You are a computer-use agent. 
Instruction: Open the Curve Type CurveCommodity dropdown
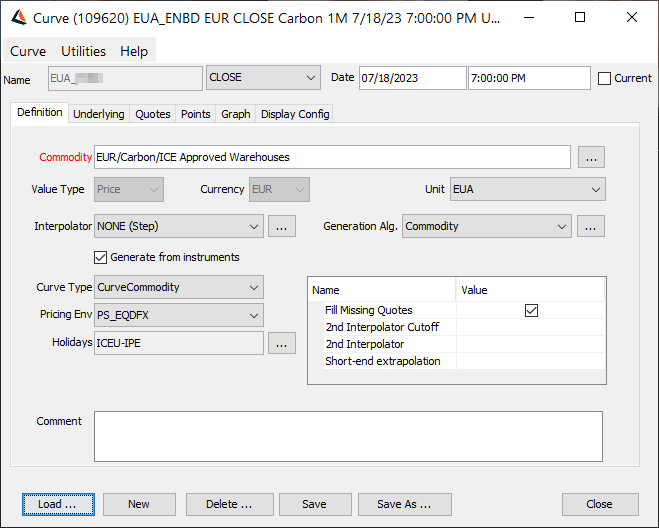click(x=179, y=287)
